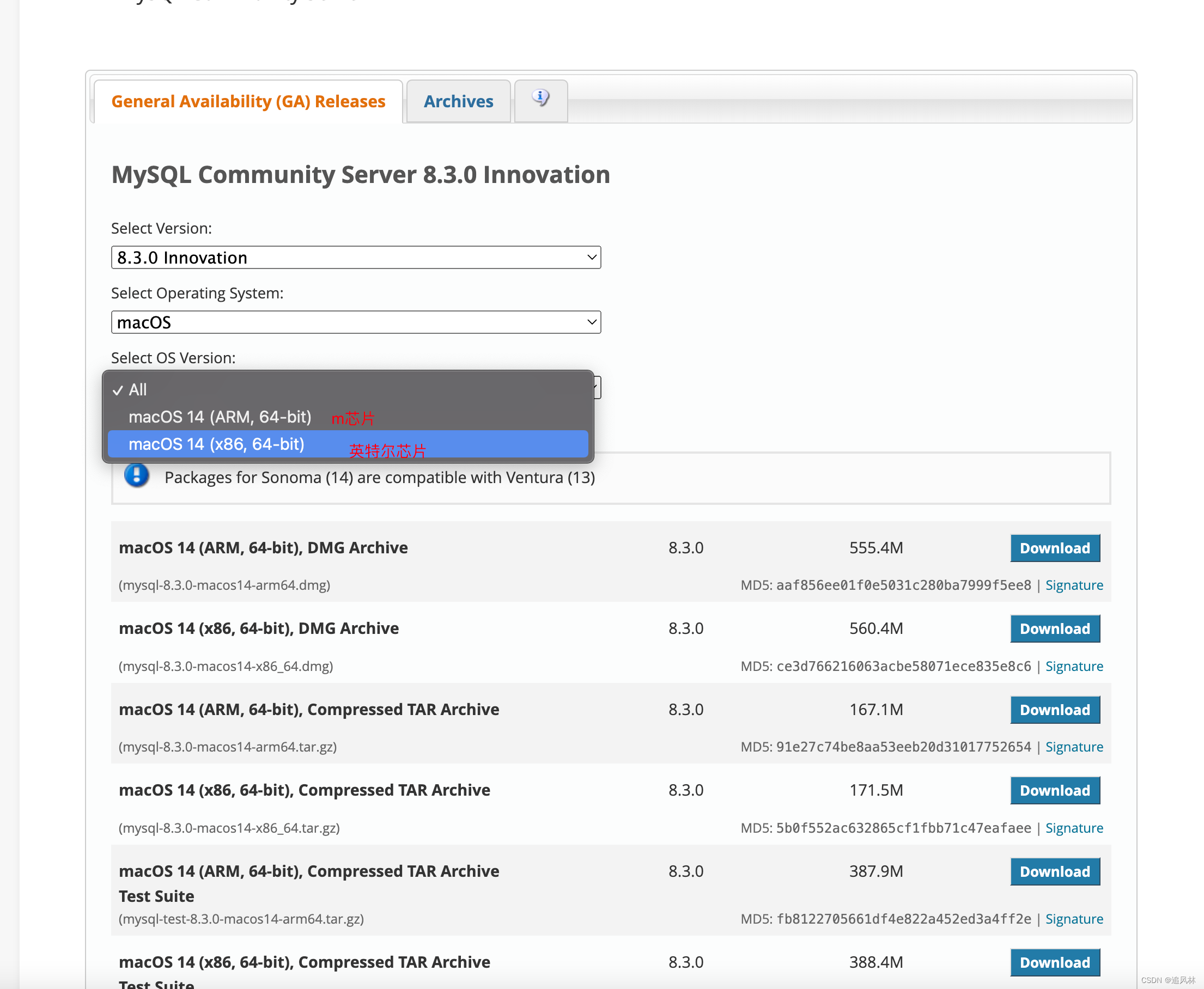Choose macOS 14 (ARM, 64-bit) option
Screen dimensions: 1204x989
click(348, 417)
